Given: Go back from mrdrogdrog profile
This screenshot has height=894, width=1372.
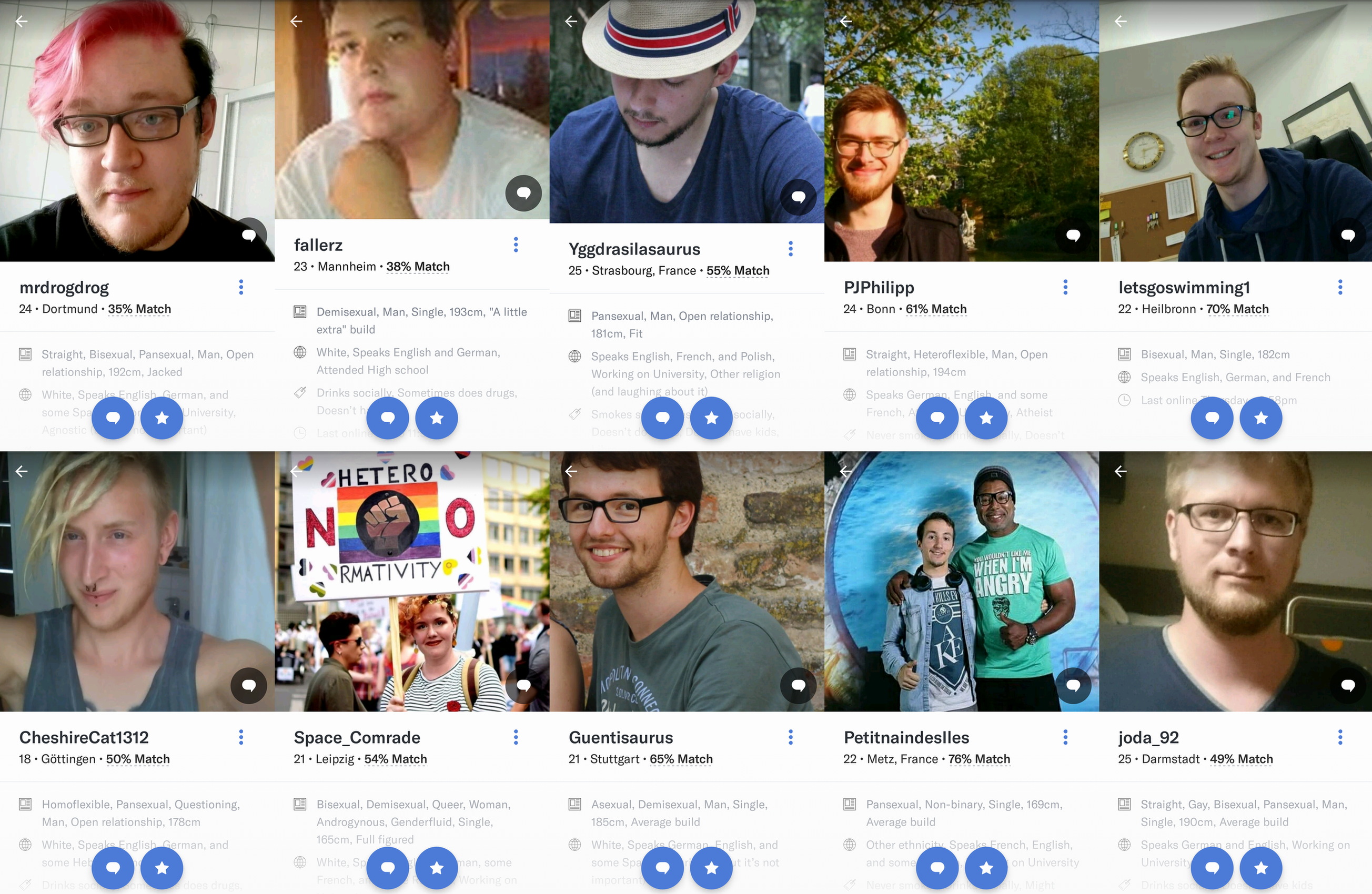Looking at the screenshot, I should pos(22,22).
